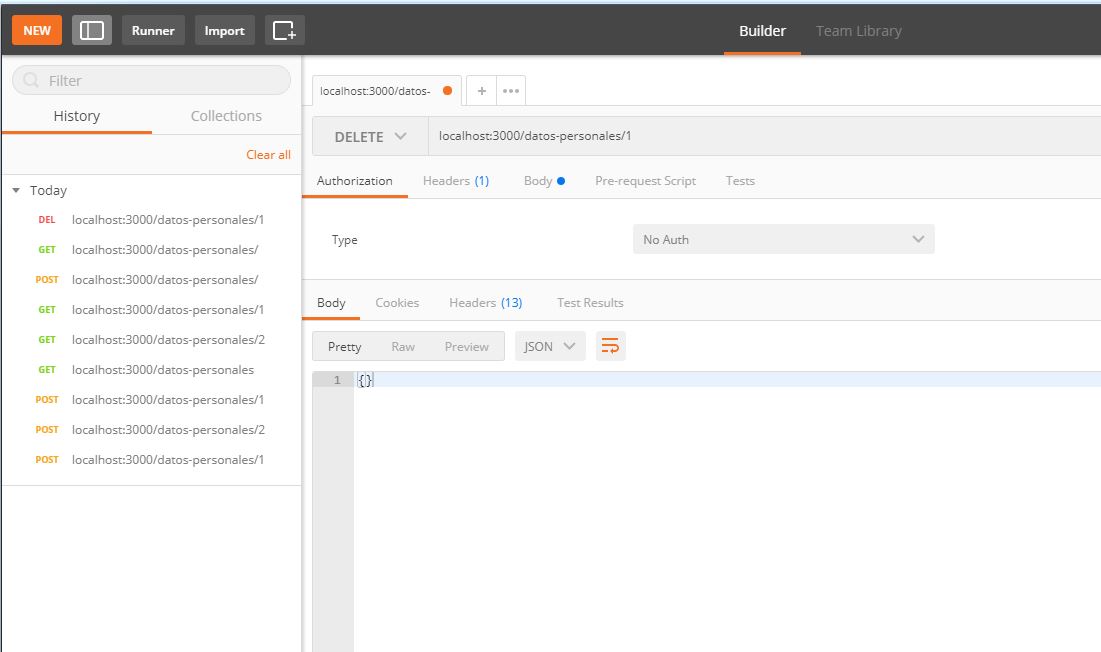
Task: Click the request URL field
Action: pos(764,136)
